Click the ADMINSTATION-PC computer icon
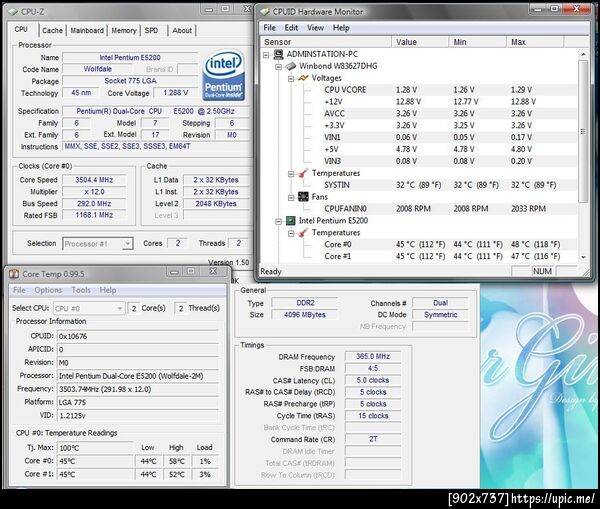 click(279, 54)
